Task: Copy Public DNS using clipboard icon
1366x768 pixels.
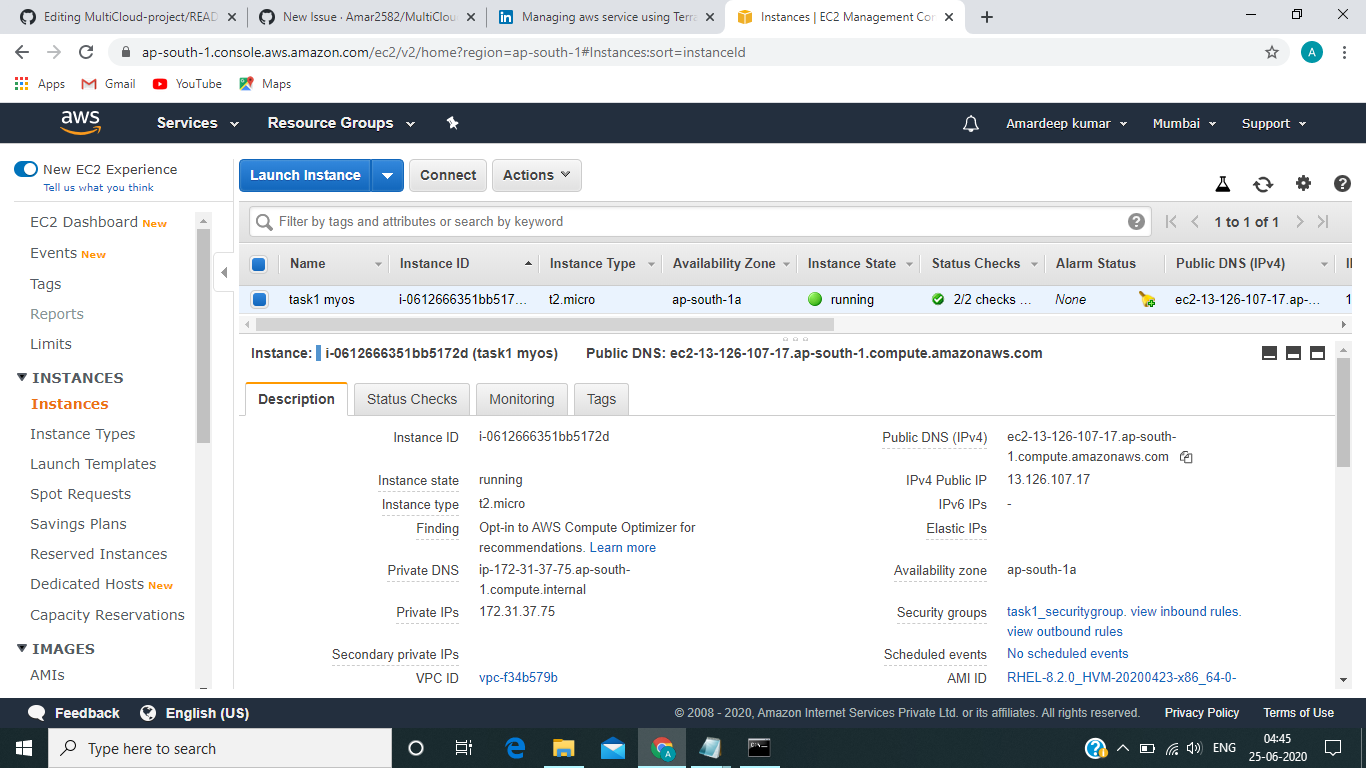Action: (1186, 456)
